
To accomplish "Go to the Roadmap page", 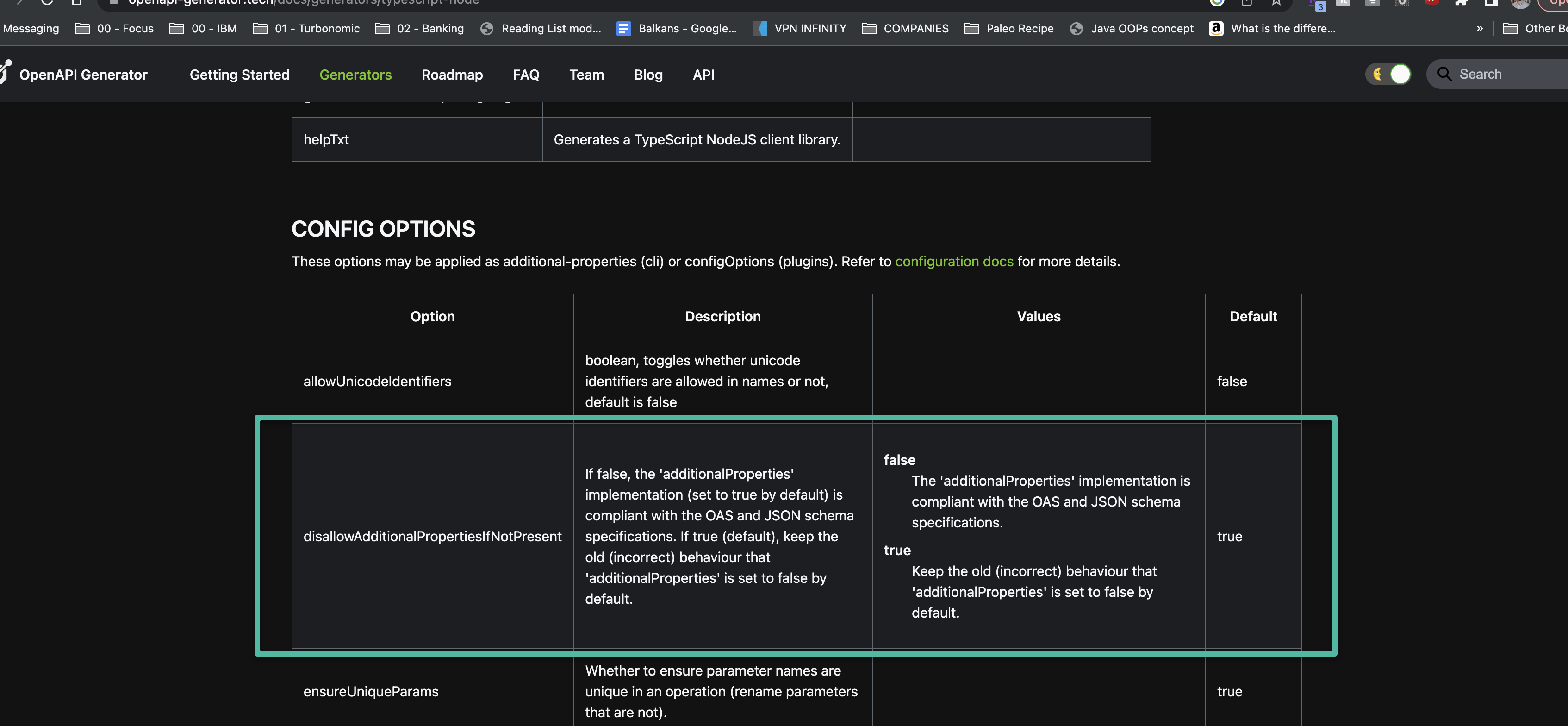I will point(452,74).
